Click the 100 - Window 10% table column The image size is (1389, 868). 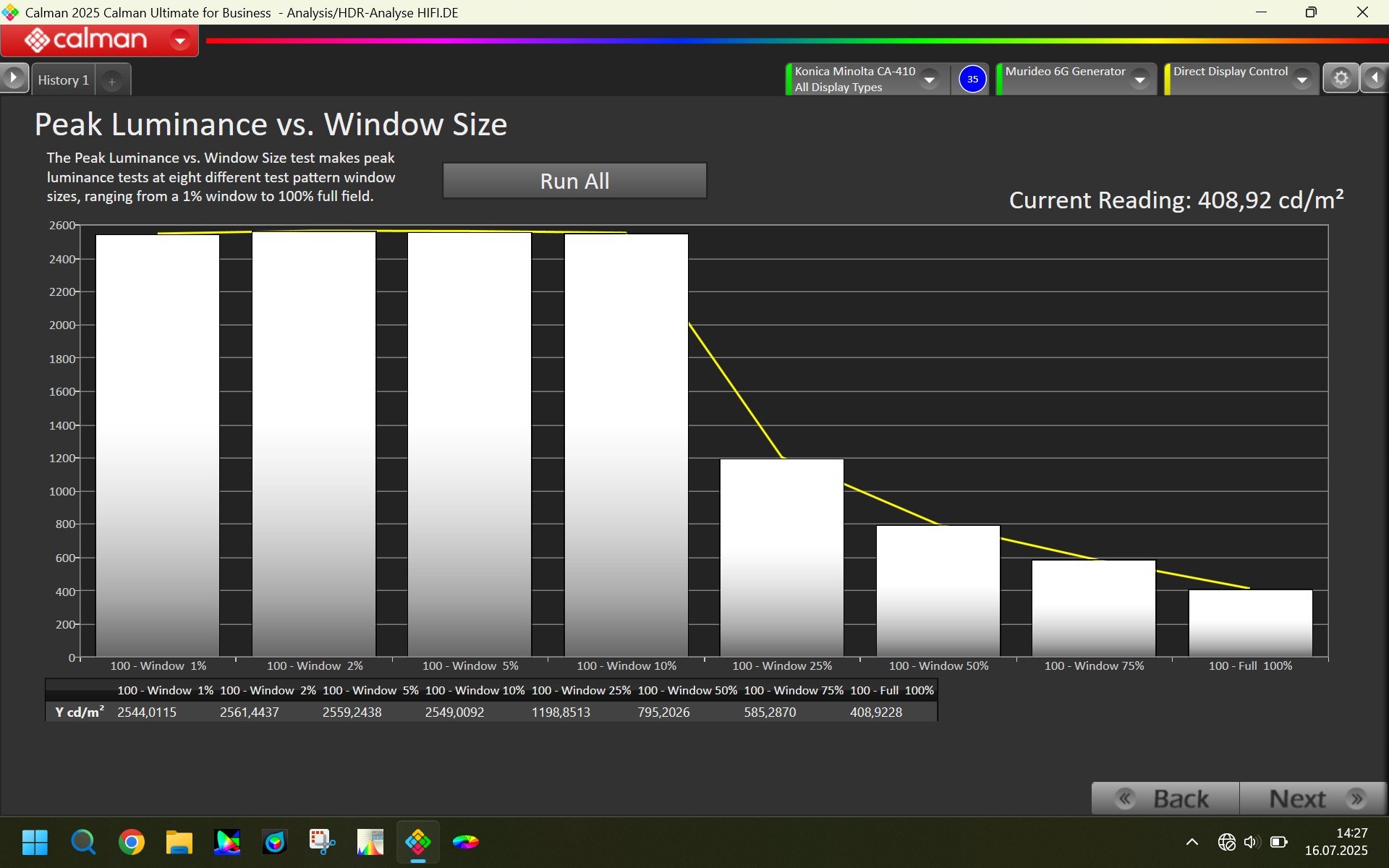pyautogui.click(x=475, y=702)
